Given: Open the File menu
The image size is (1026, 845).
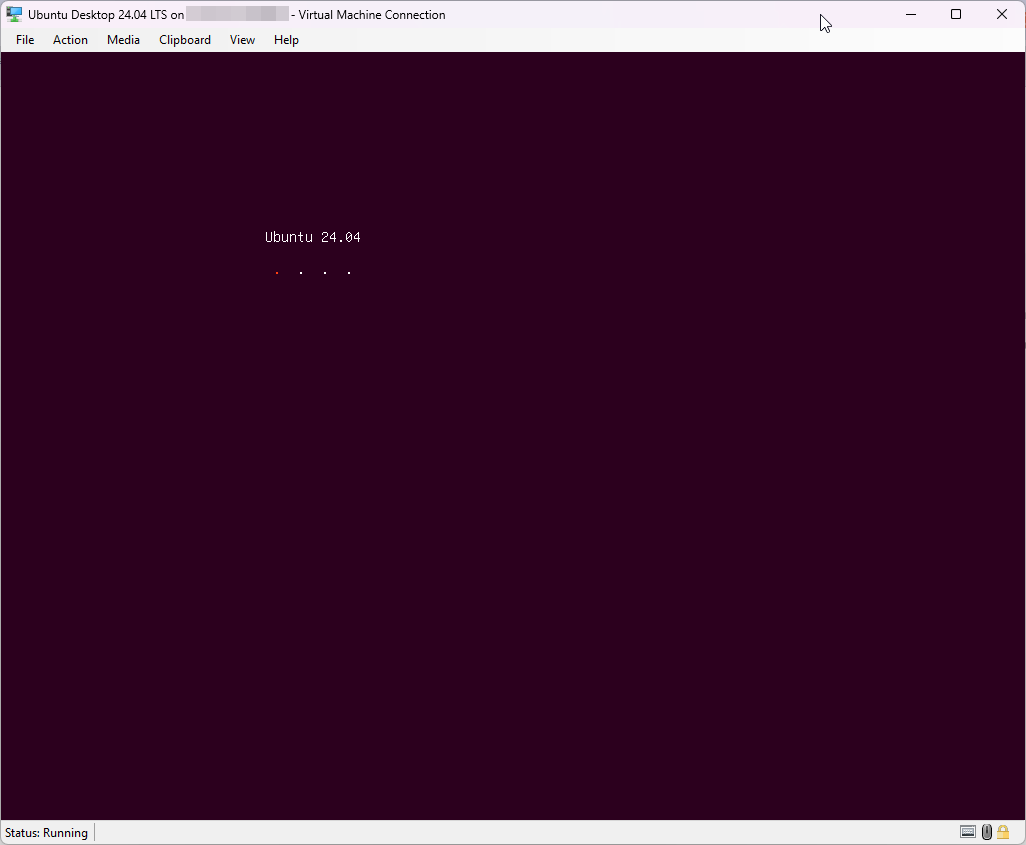Looking at the screenshot, I should pyautogui.click(x=24, y=39).
